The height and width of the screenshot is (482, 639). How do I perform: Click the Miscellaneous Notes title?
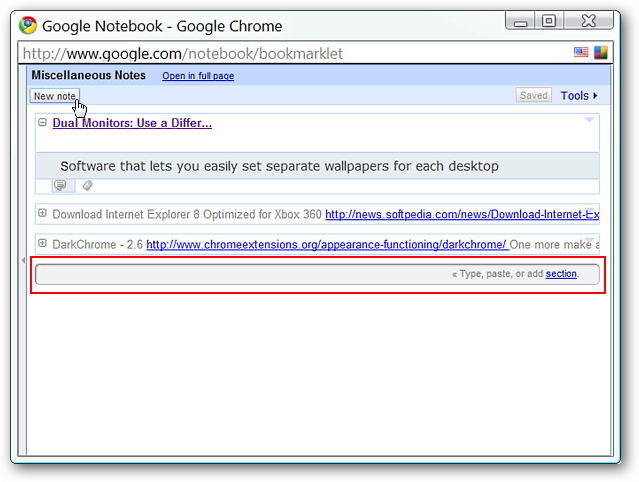[x=88, y=75]
